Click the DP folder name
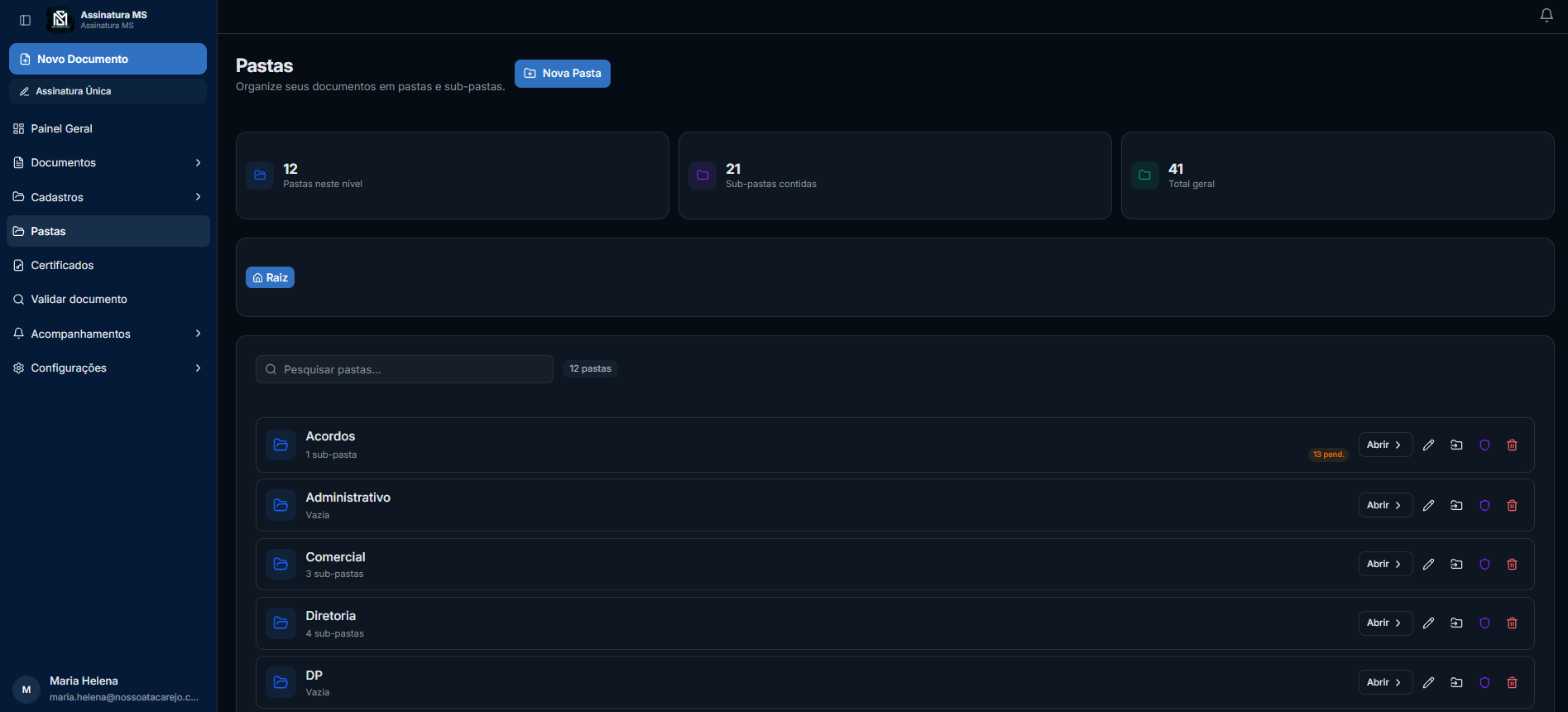This screenshot has height=712, width=1568. [314, 676]
